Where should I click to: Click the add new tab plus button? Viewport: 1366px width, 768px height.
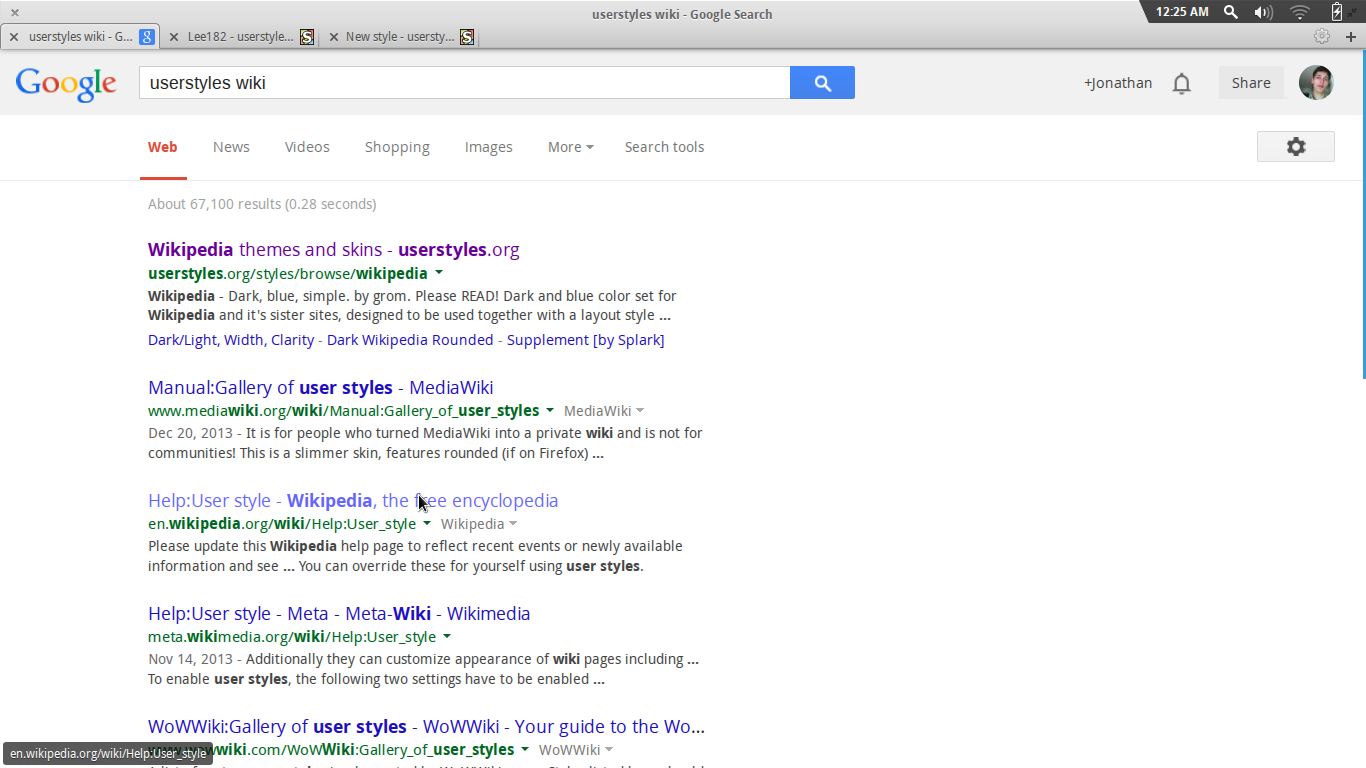[1350, 36]
